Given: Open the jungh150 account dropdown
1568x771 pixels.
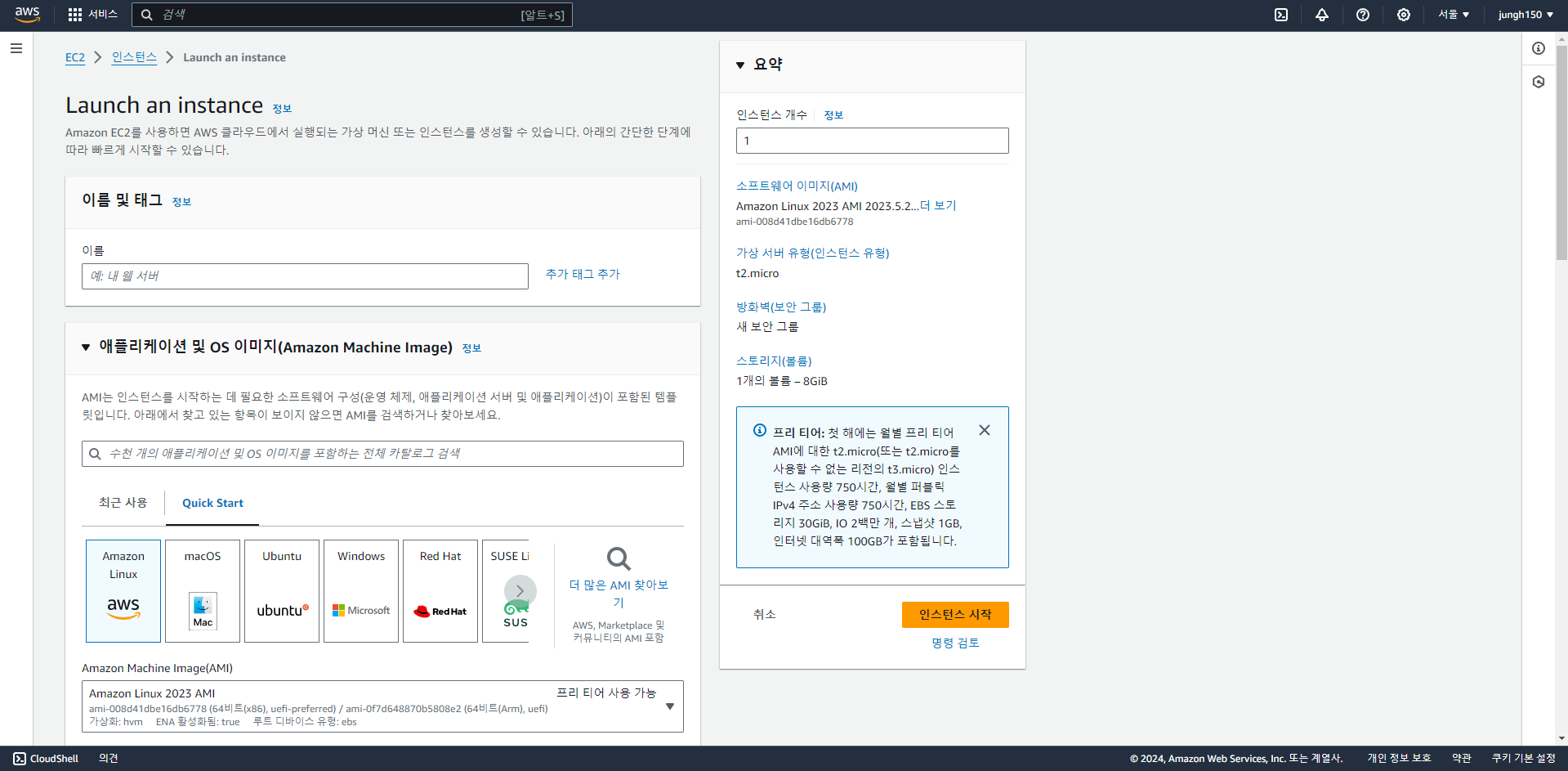Looking at the screenshot, I should (1526, 15).
